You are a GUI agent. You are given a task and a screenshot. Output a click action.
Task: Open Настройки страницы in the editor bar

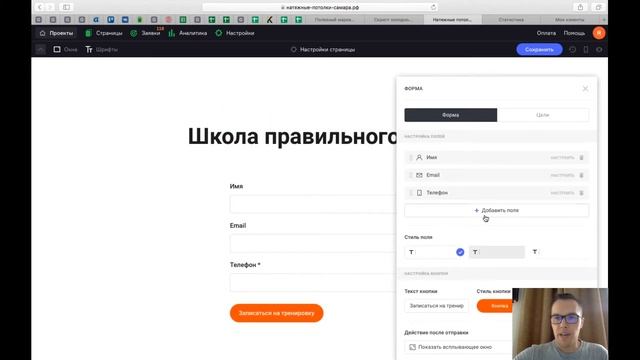pyautogui.click(x=323, y=49)
